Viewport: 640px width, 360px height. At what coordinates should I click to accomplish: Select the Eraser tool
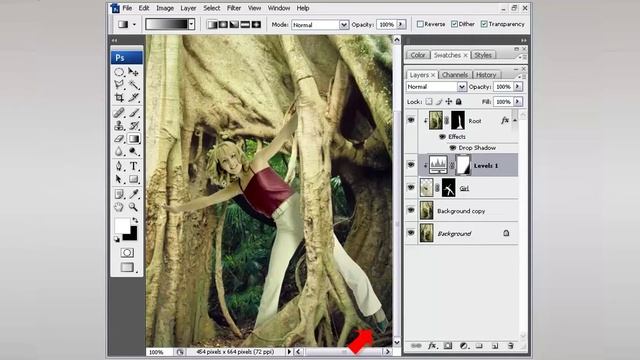[119, 139]
